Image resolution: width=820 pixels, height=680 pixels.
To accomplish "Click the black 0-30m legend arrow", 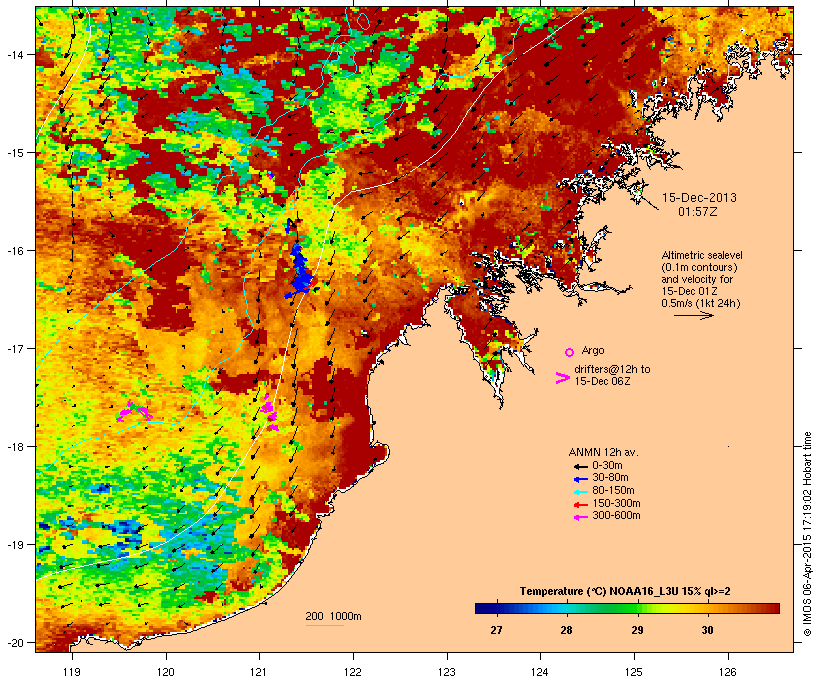I will pyautogui.click(x=581, y=466).
